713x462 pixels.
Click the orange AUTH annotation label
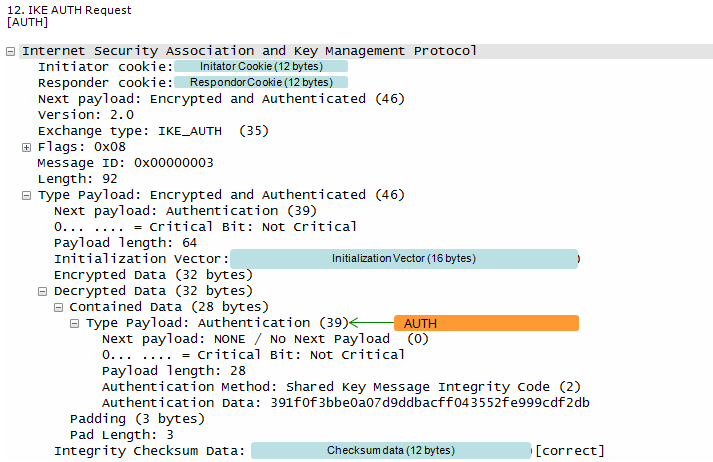486,323
